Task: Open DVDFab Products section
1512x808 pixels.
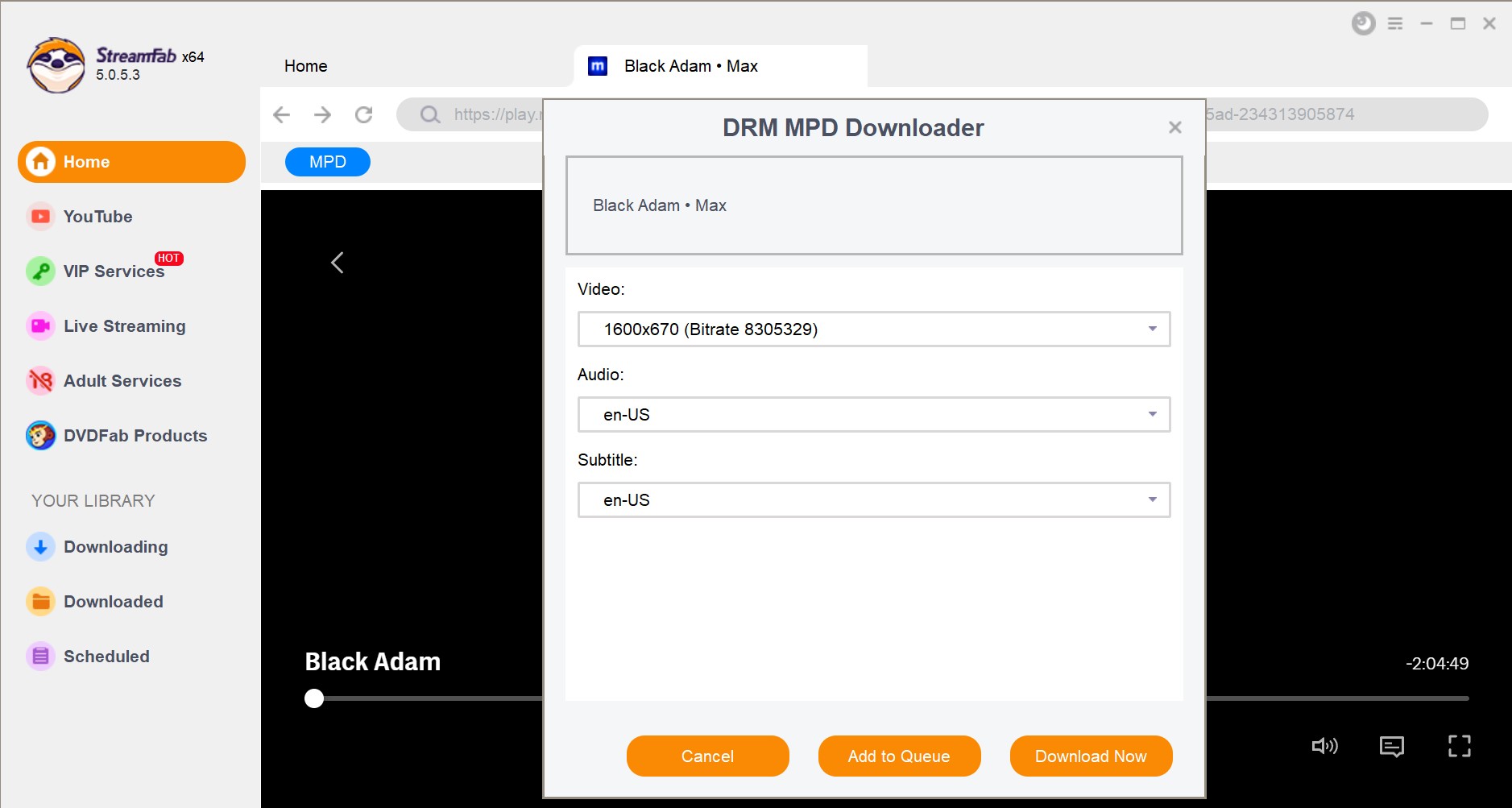Action: coord(135,436)
